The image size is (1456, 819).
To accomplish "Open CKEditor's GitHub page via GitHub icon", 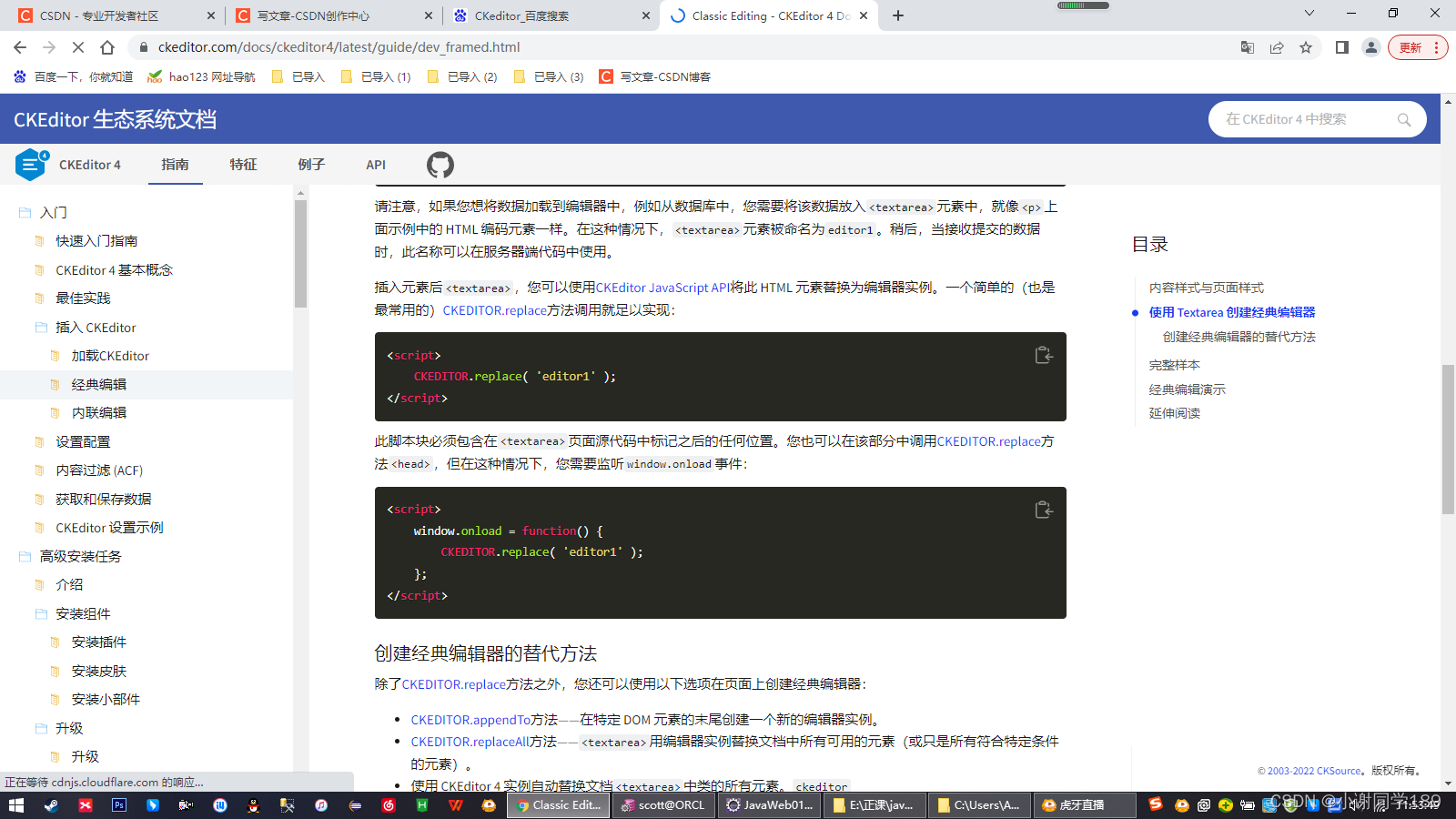I will (x=440, y=165).
